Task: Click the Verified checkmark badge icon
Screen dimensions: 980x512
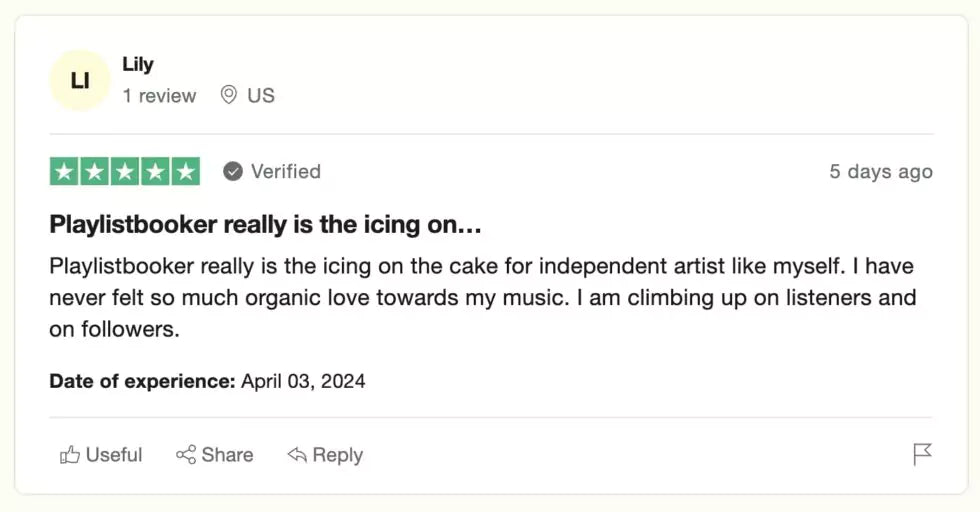Action: pyautogui.click(x=233, y=172)
